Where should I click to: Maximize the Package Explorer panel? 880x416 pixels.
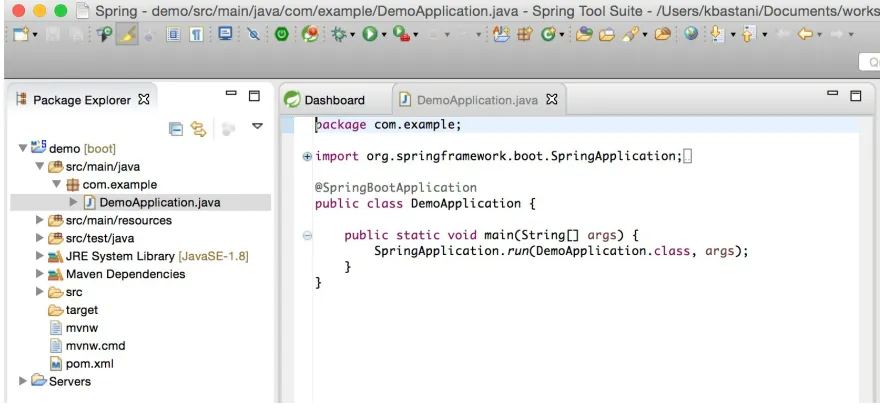click(x=254, y=96)
